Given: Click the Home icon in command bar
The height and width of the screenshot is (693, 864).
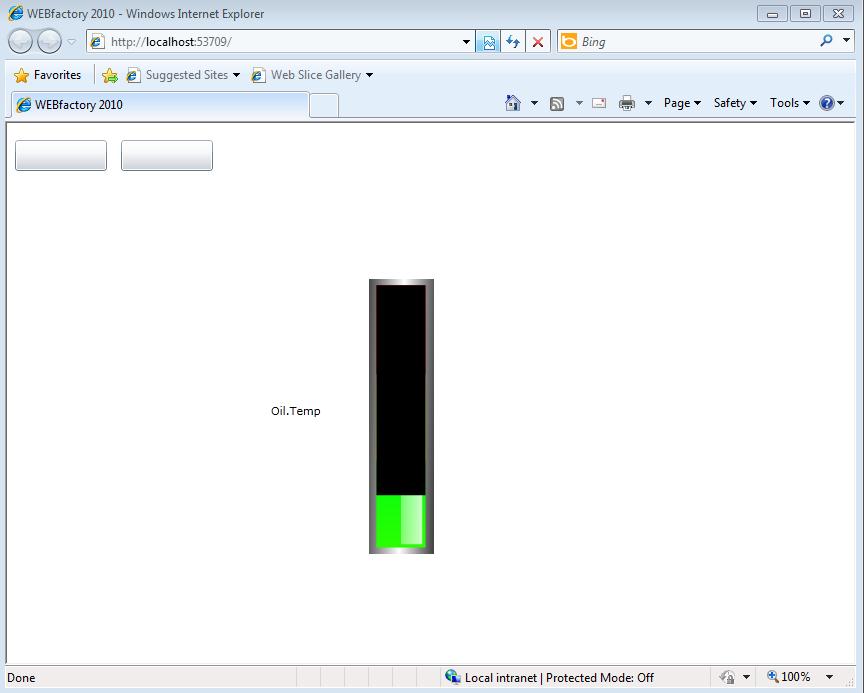Looking at the screenshot, I should click(513, 103).
